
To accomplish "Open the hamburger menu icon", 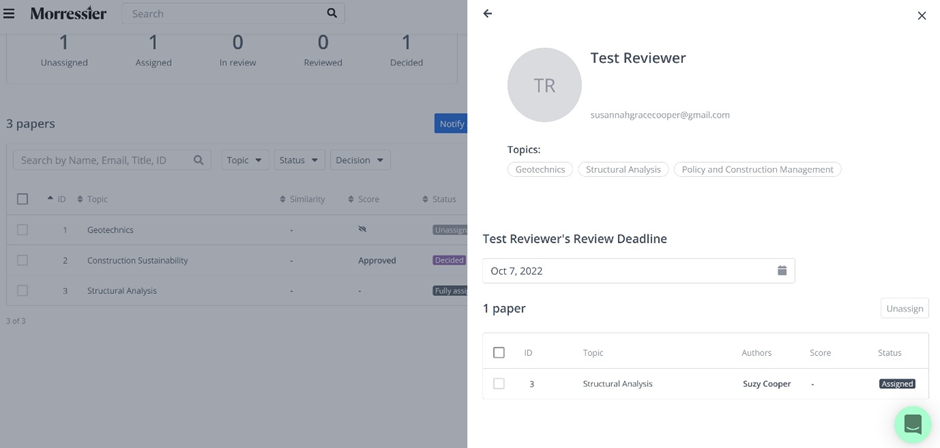I will coord(9,14).
